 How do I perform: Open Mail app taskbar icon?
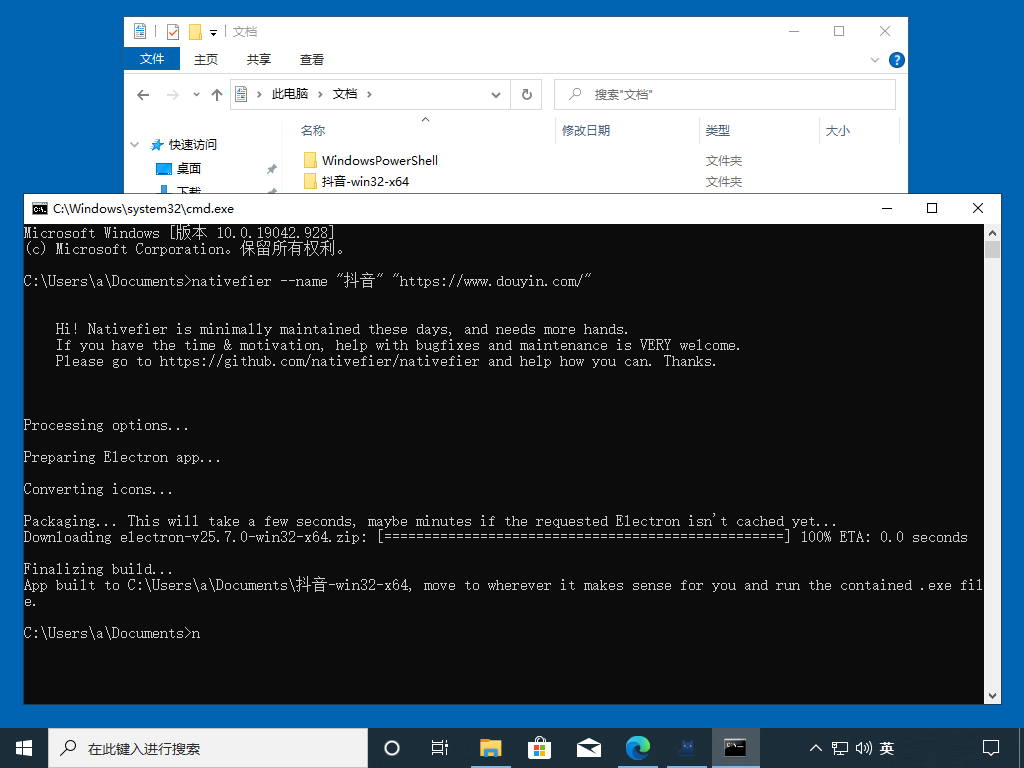pyautogui.click(x=588, y=748)
